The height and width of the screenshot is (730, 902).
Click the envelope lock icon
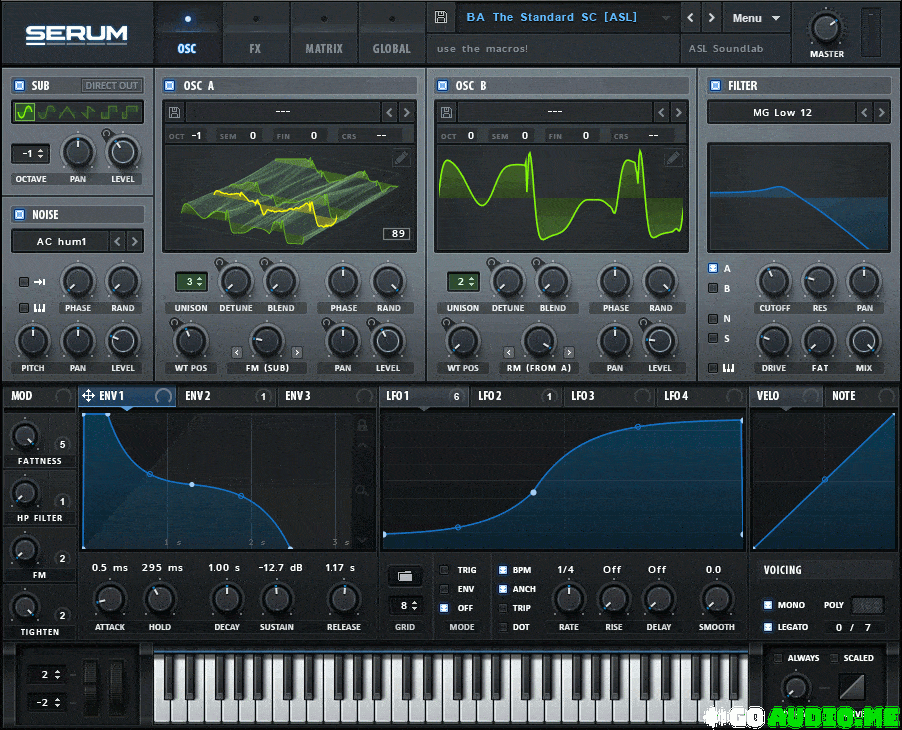point(362,425)
